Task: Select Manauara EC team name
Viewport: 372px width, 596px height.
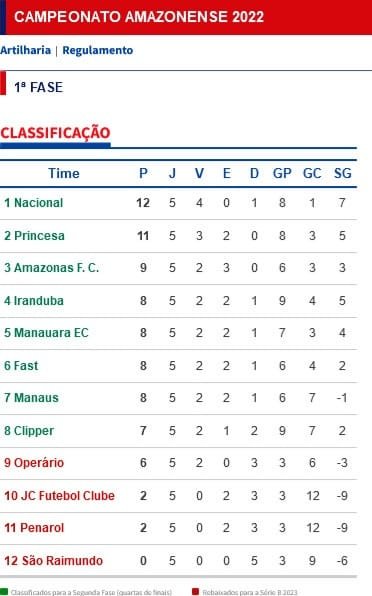Action: point(51,333)
